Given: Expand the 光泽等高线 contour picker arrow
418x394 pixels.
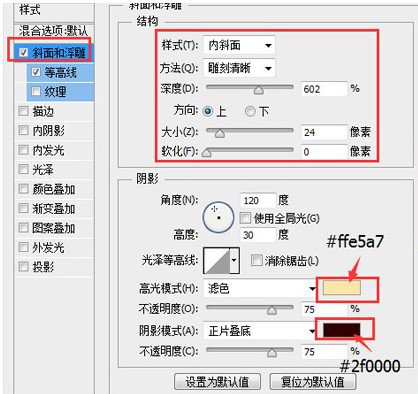Looking at the screenshot, I should point(234,260).
